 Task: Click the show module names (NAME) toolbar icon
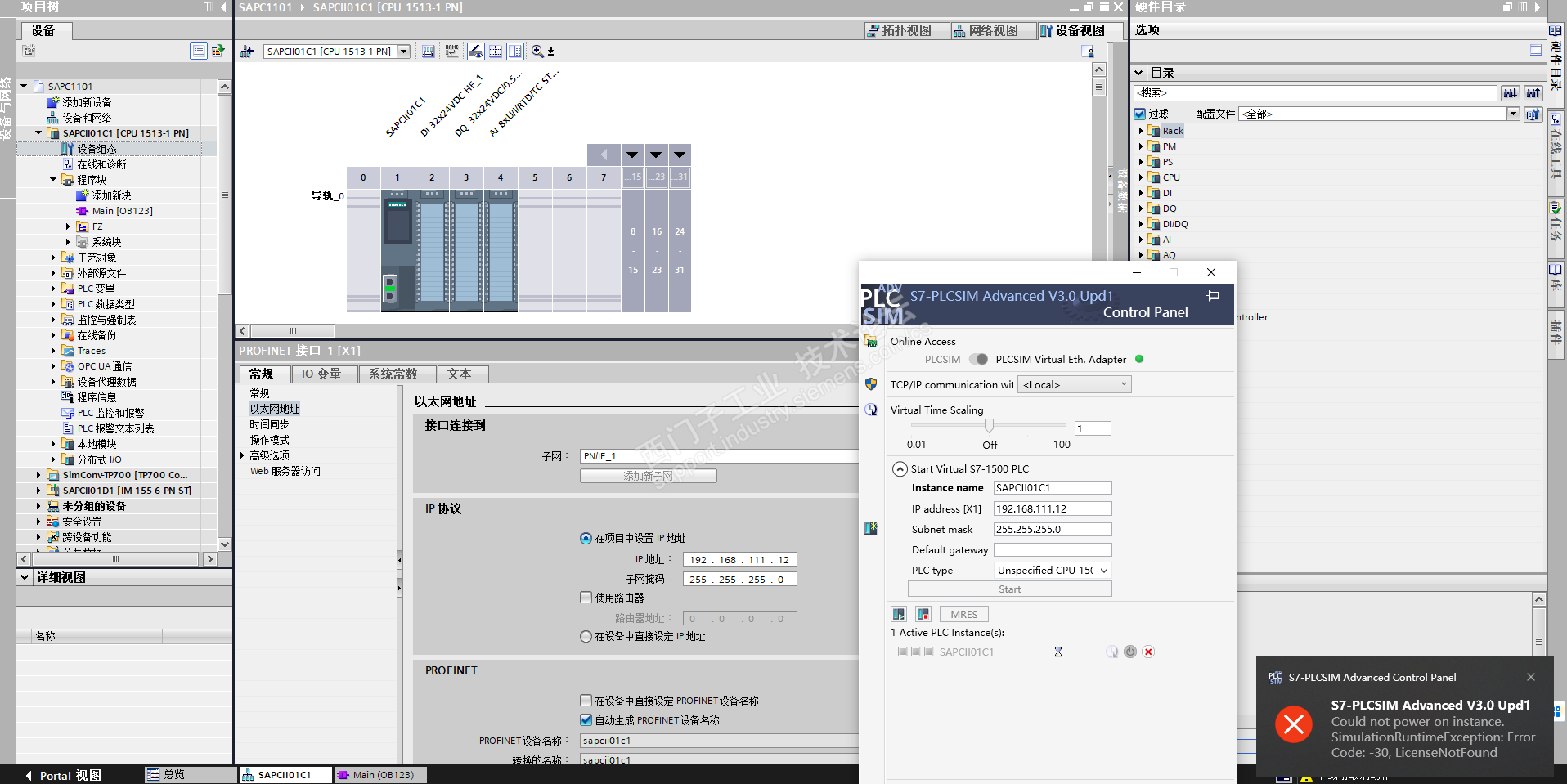coord(452,52)
